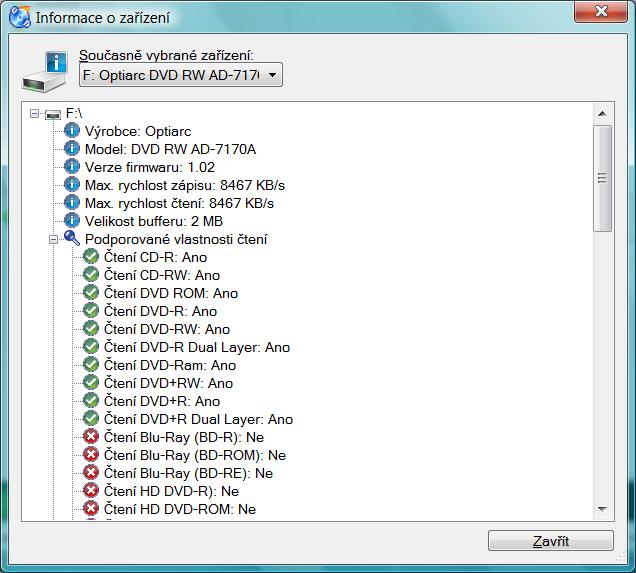Select the F:\ root label in tree
Viewport: 636px width, 573px height.
point(74,113)
